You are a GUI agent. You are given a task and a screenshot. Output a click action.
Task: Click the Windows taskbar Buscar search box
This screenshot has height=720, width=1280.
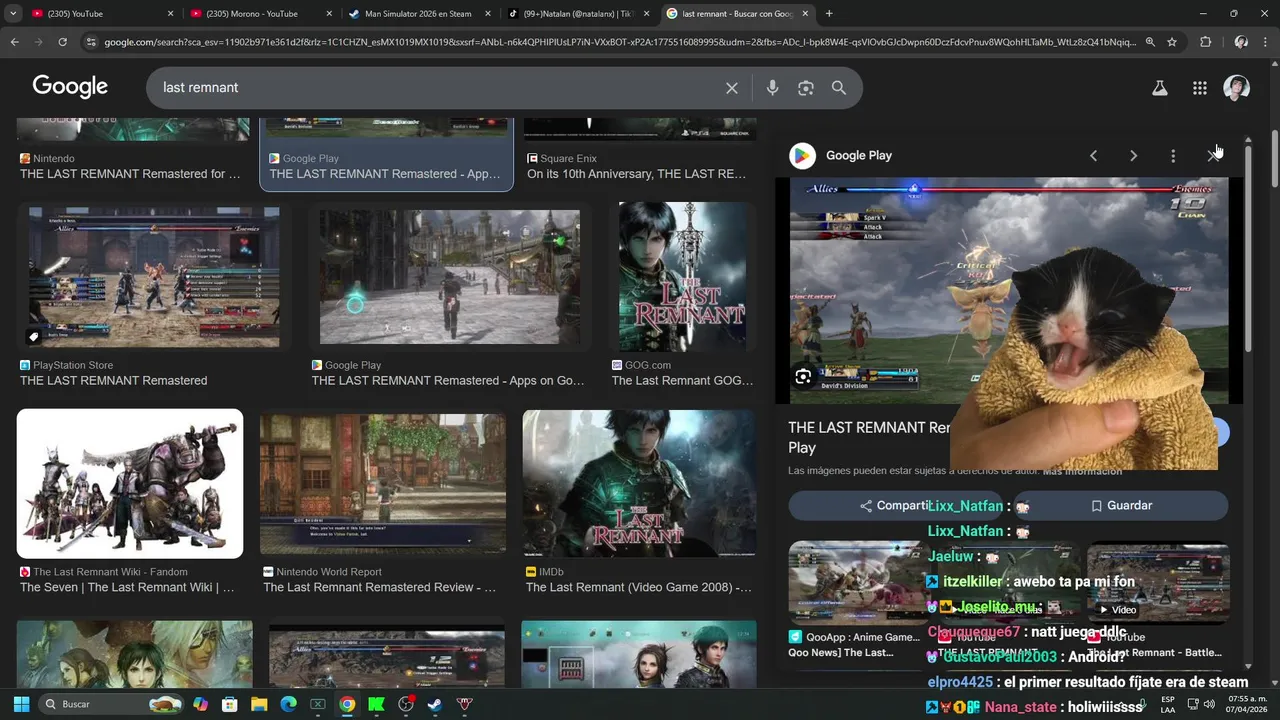pos(111,704)
